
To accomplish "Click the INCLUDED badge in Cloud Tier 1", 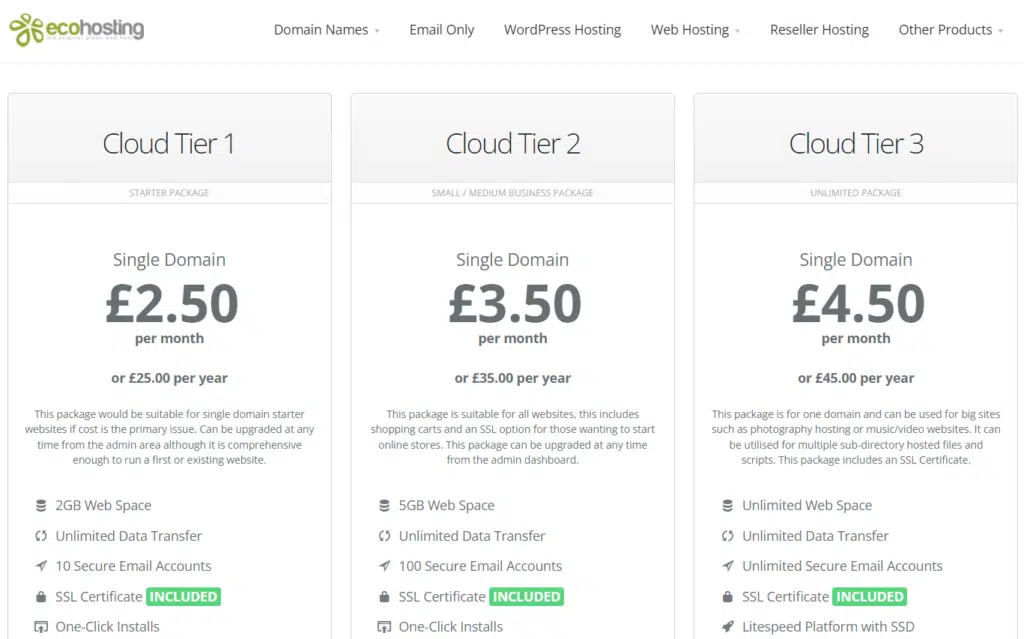I will (x=184, y=597).
